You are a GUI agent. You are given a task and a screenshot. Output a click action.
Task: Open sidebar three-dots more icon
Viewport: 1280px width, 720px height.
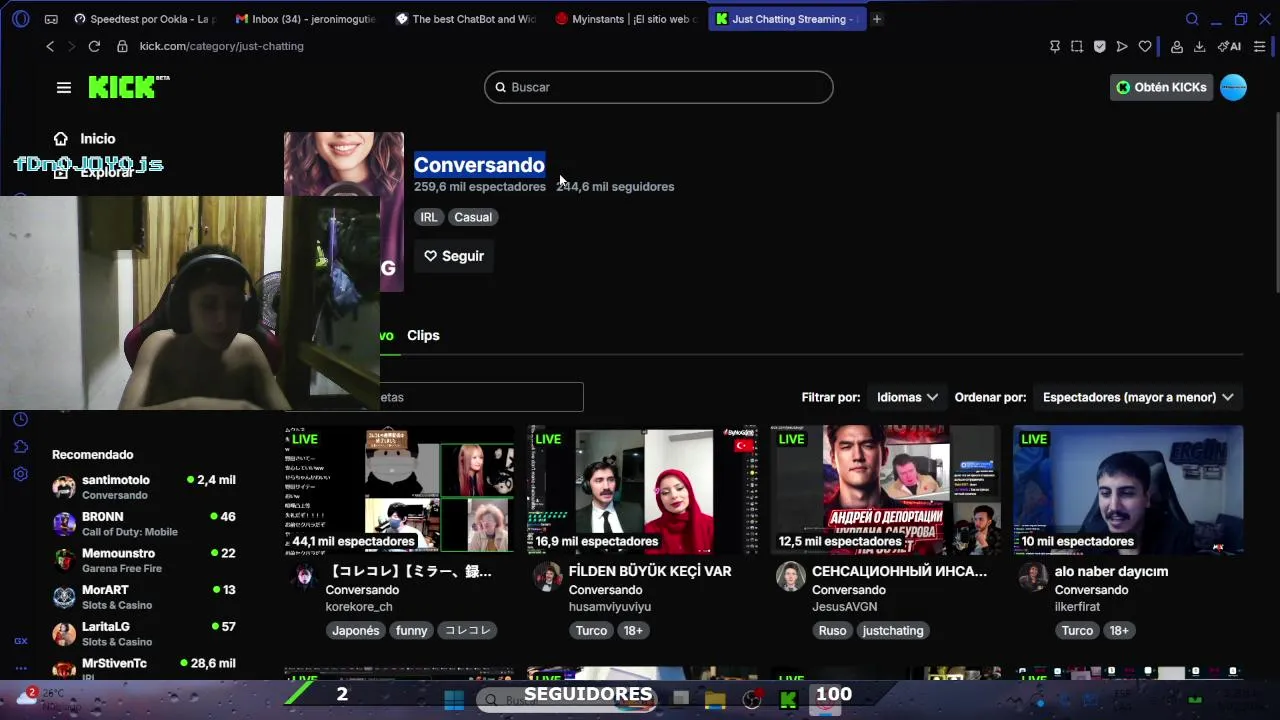[21, 668]
